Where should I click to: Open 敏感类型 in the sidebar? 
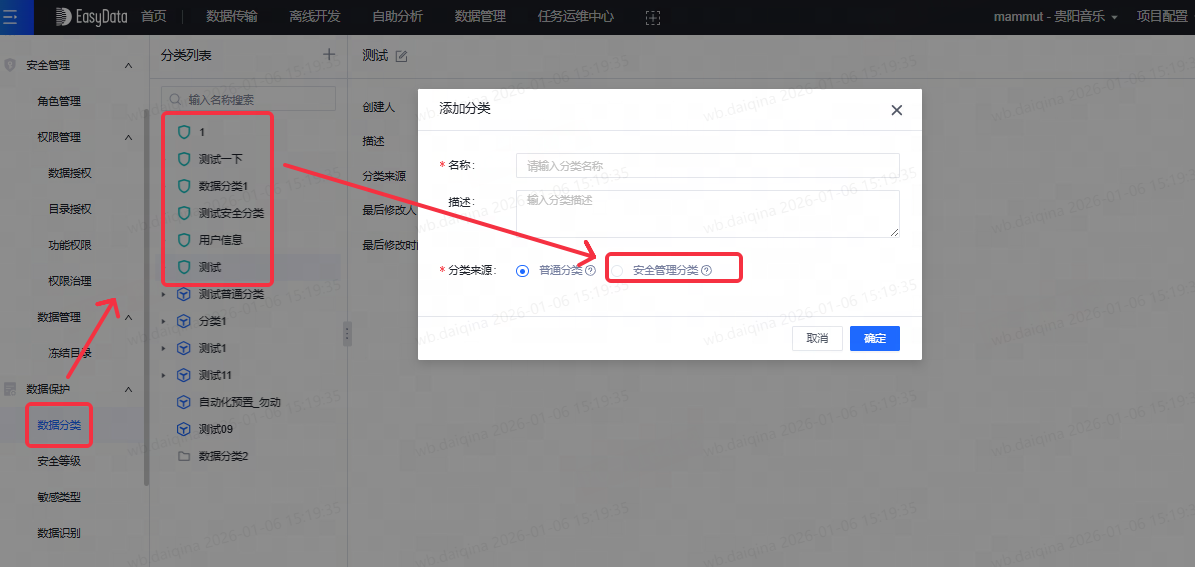59,497
